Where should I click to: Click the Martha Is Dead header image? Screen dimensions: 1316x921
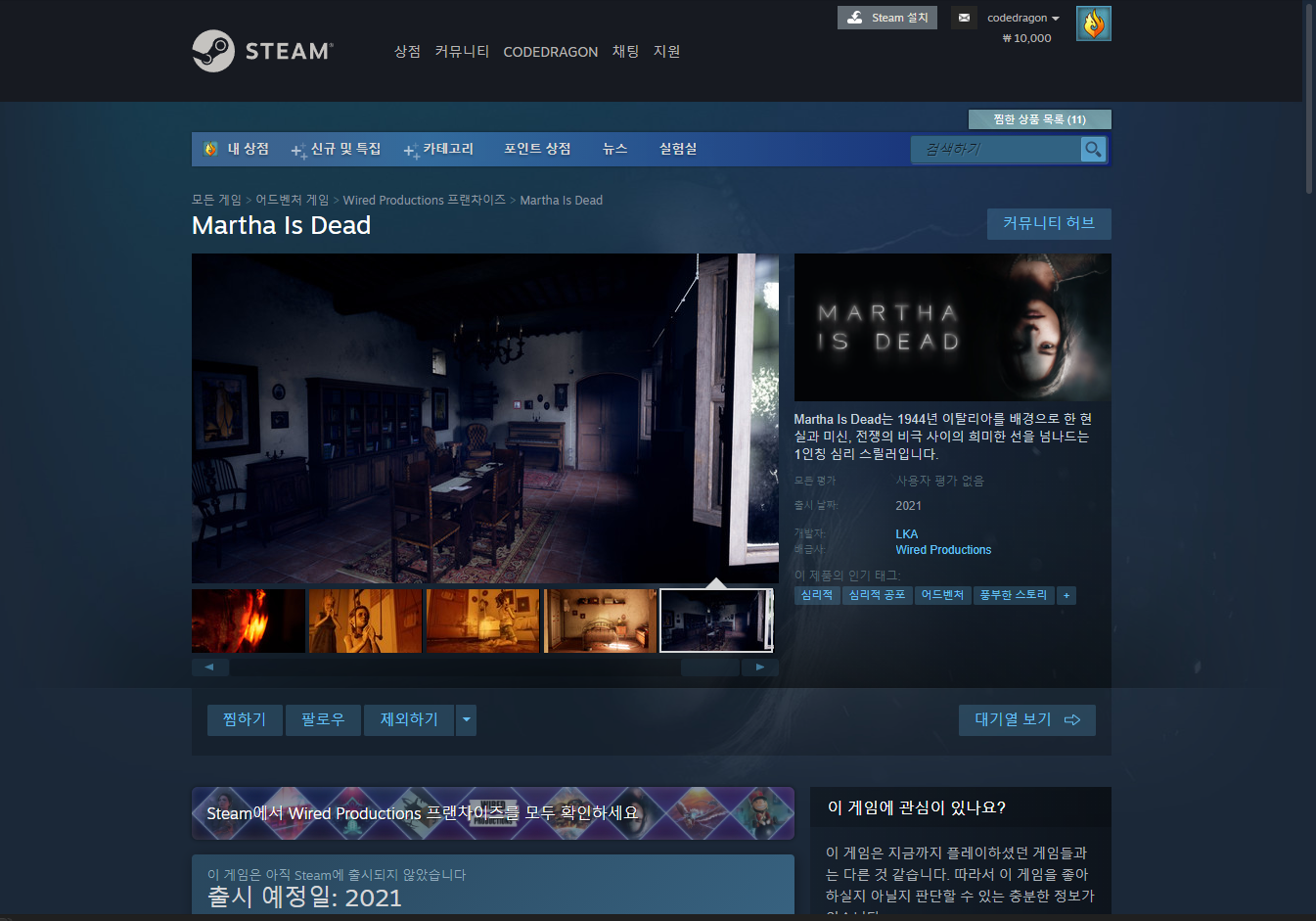coord(952,327)
